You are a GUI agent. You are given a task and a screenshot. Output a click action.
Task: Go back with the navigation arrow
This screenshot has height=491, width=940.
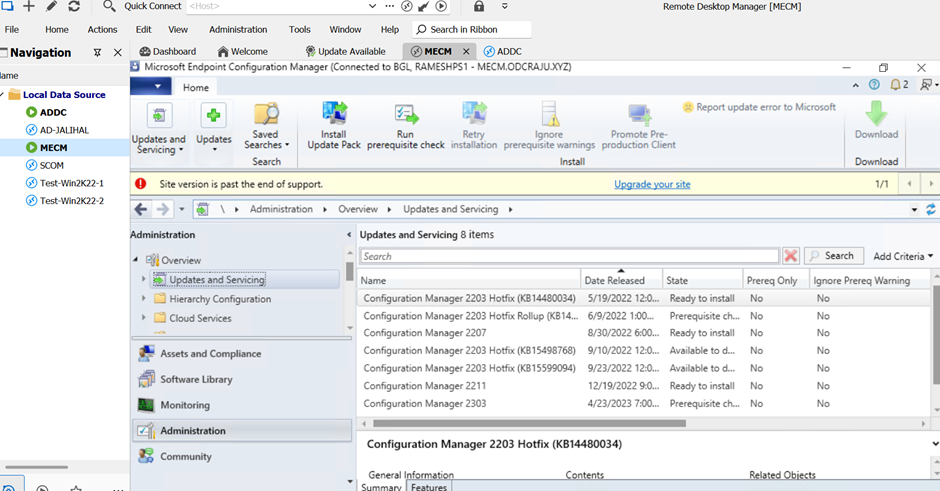[141, 209]
